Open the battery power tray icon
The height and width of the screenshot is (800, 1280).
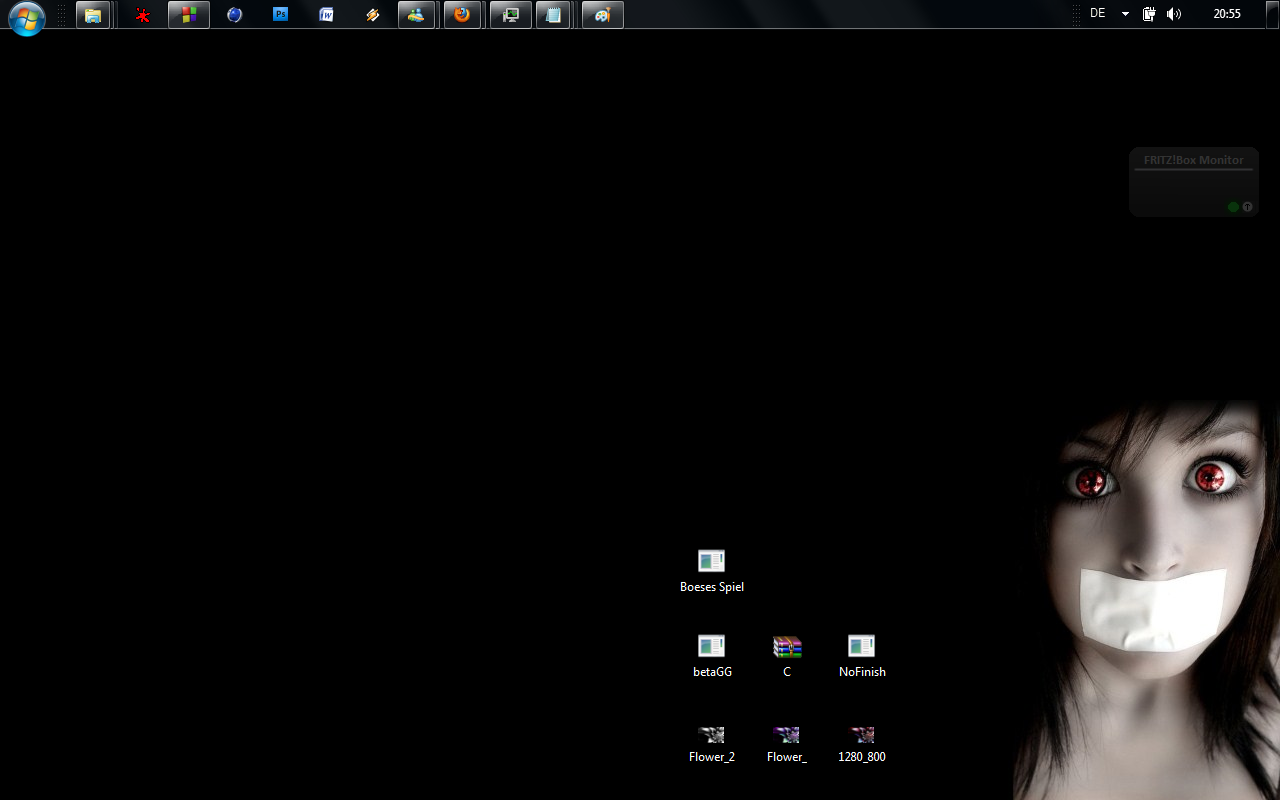[1149, 14]
